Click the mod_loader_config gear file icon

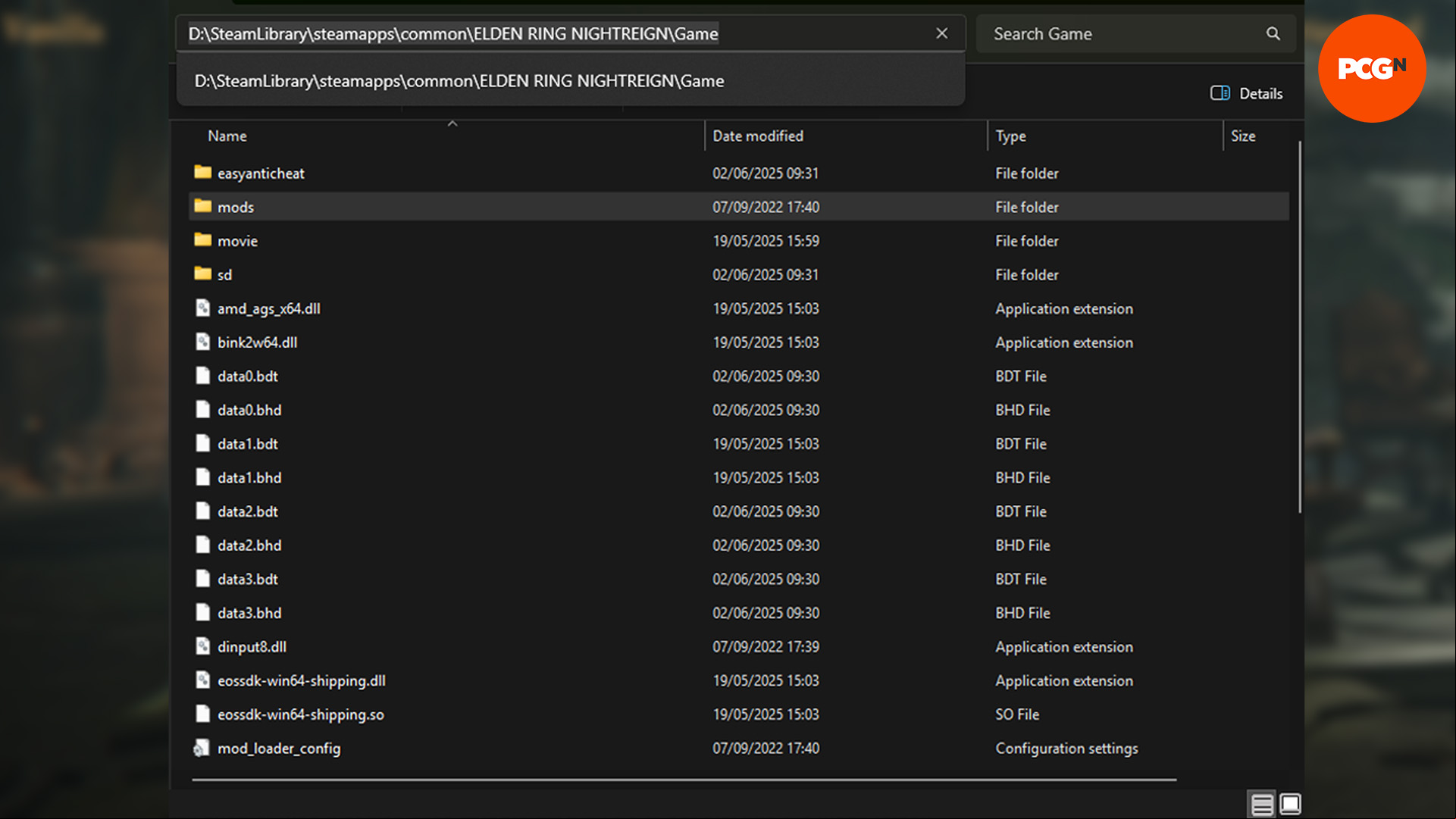[x=201, y=749]
